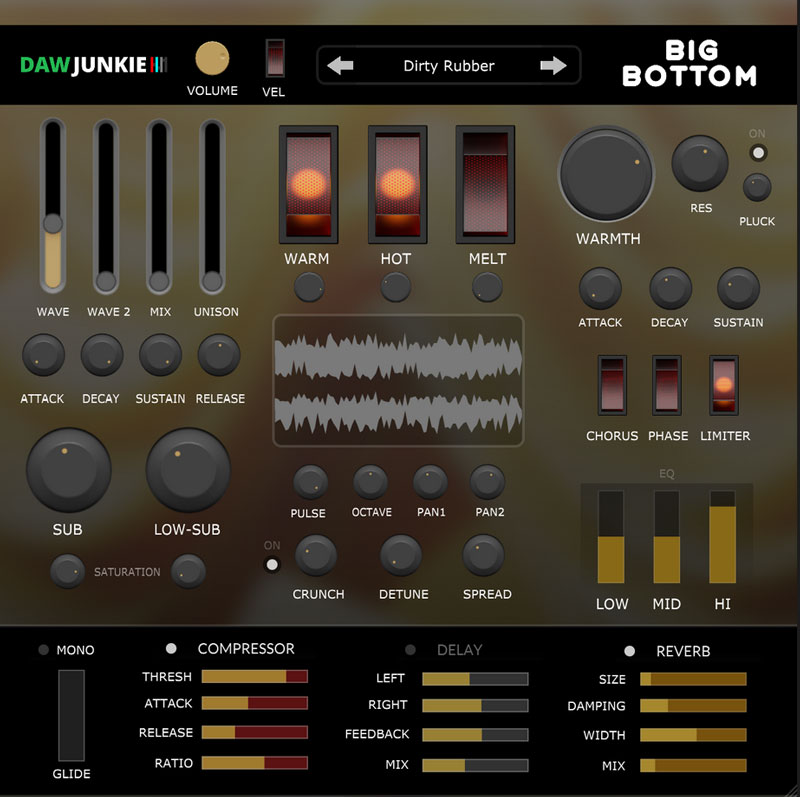This screenshot has width=800, height=797.
Task: Click the DETUNE knob
Action: (402, 556)
